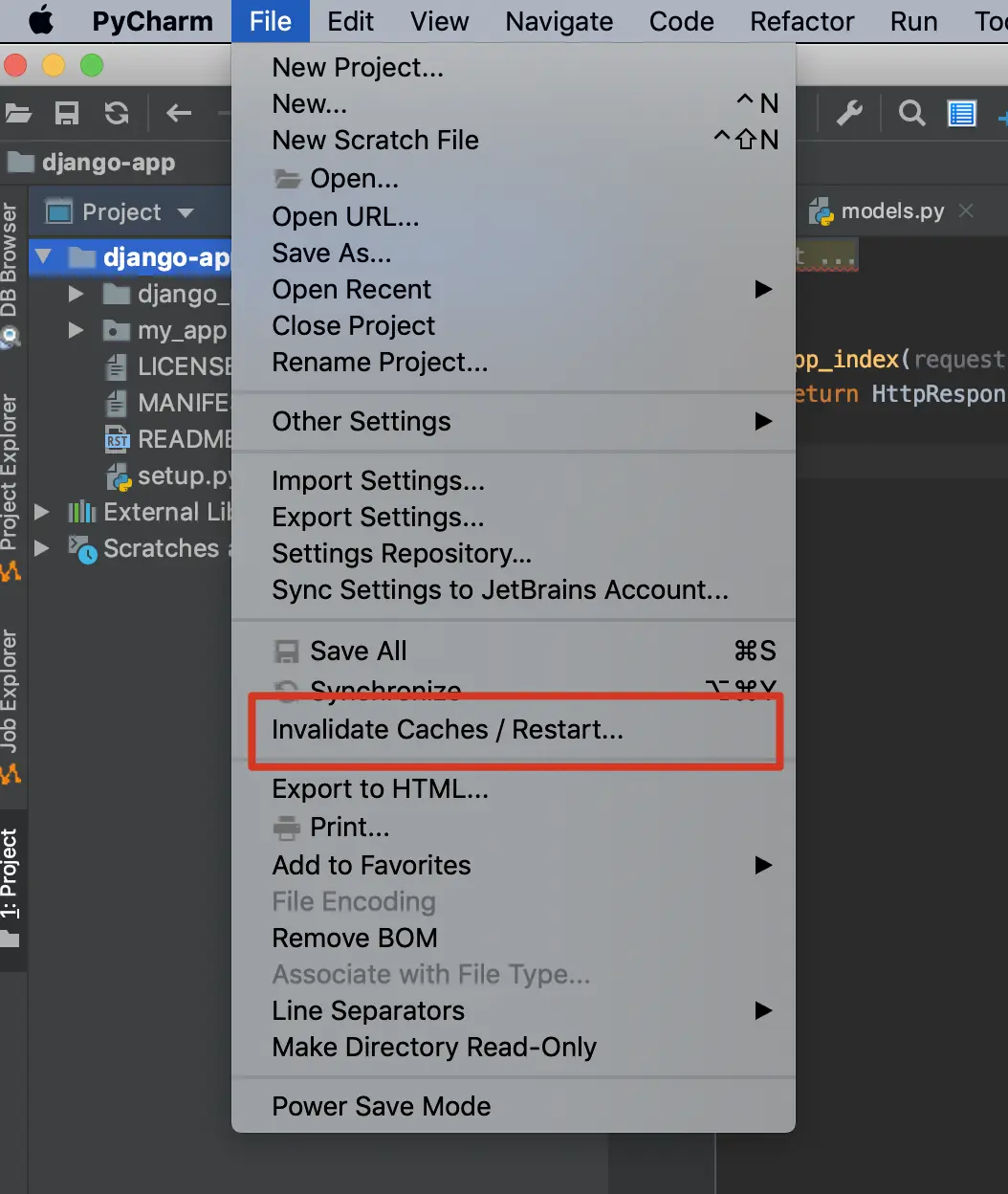
Task: Click the Open folder toolbar icon
Action: pos(18,114)
